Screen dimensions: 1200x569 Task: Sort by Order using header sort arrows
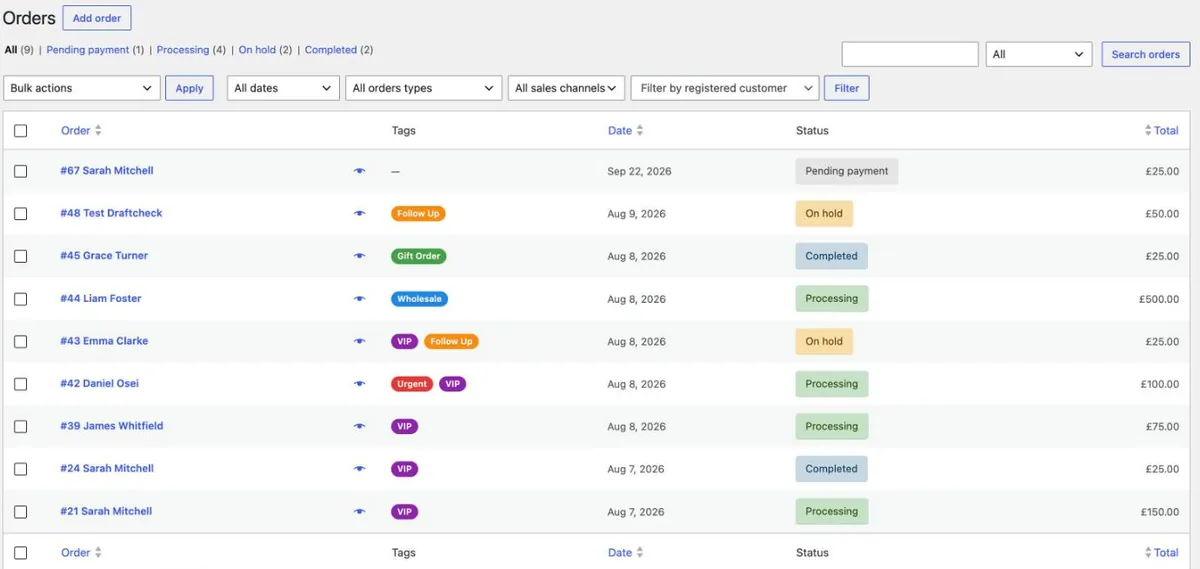98,131
